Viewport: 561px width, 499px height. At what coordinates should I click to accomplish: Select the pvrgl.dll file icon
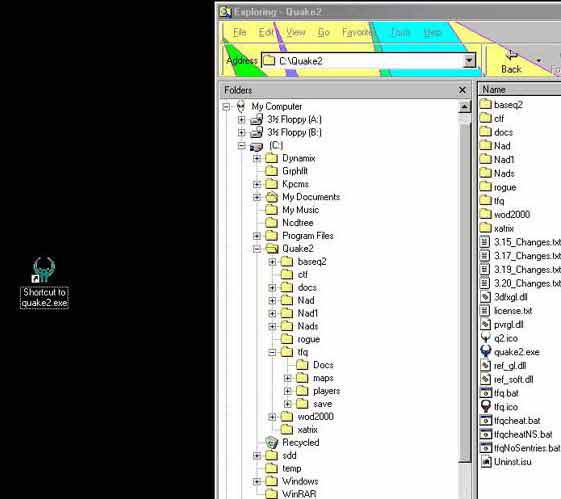point(486,324)
